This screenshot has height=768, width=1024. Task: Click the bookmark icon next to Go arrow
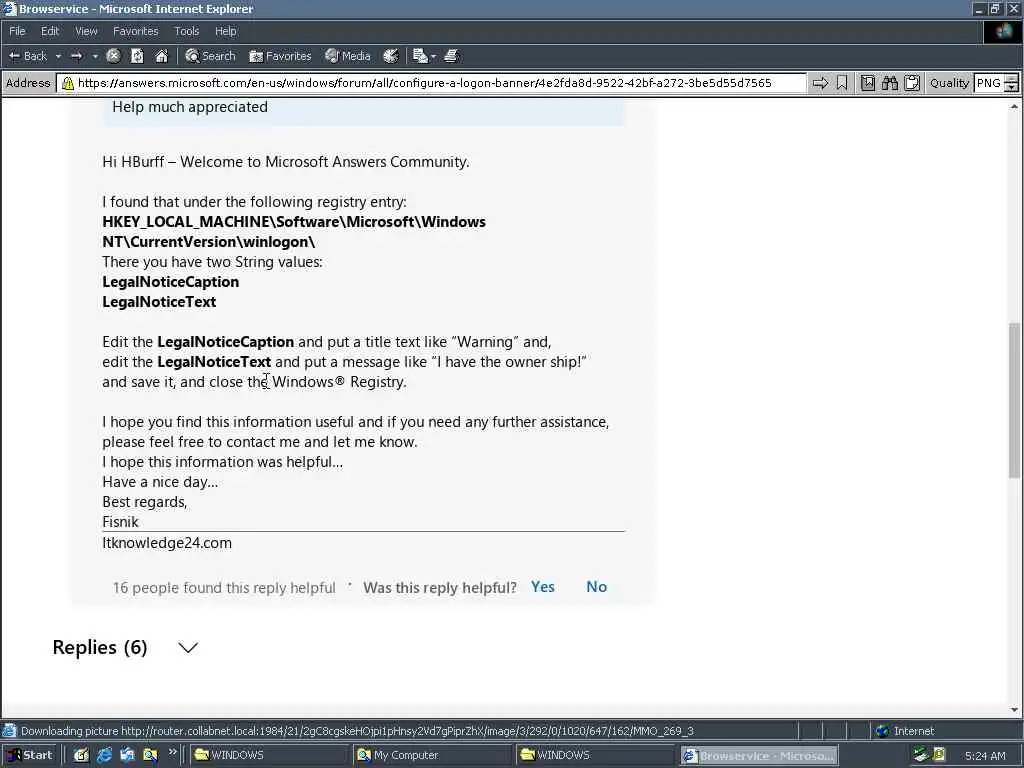point(842,83)
